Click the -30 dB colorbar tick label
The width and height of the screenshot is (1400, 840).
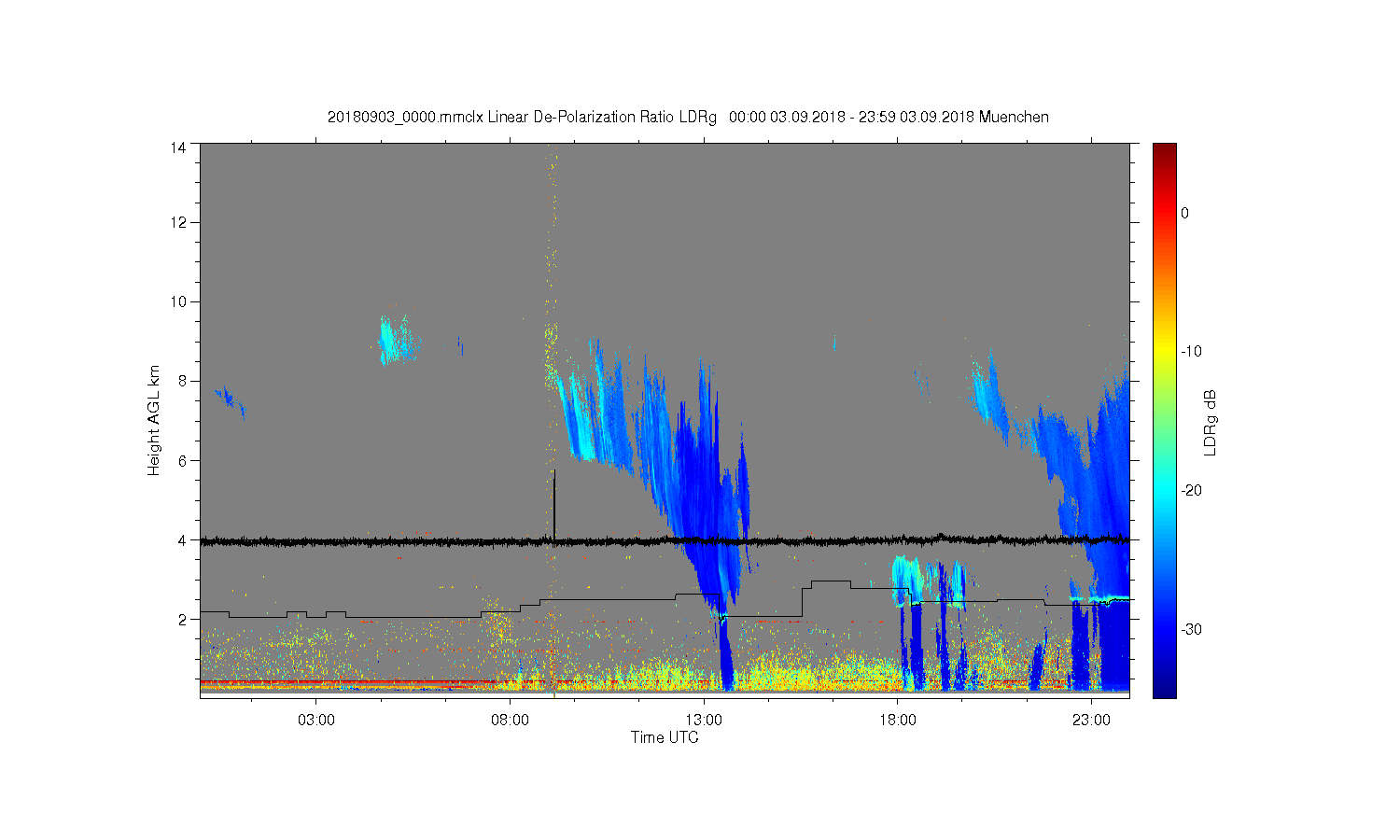[1190, 629]
